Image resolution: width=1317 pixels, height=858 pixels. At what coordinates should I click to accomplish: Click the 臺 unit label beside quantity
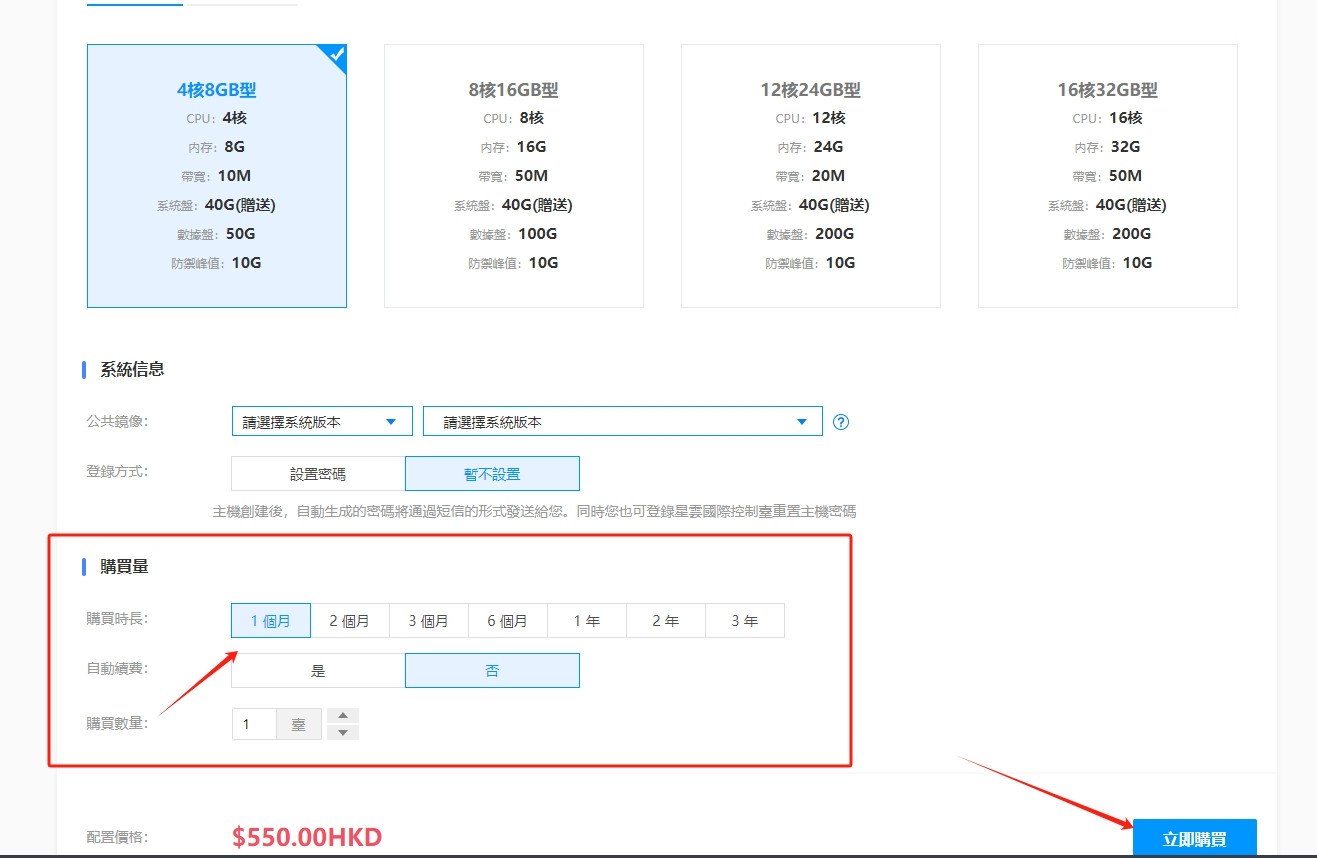[299, 724]
